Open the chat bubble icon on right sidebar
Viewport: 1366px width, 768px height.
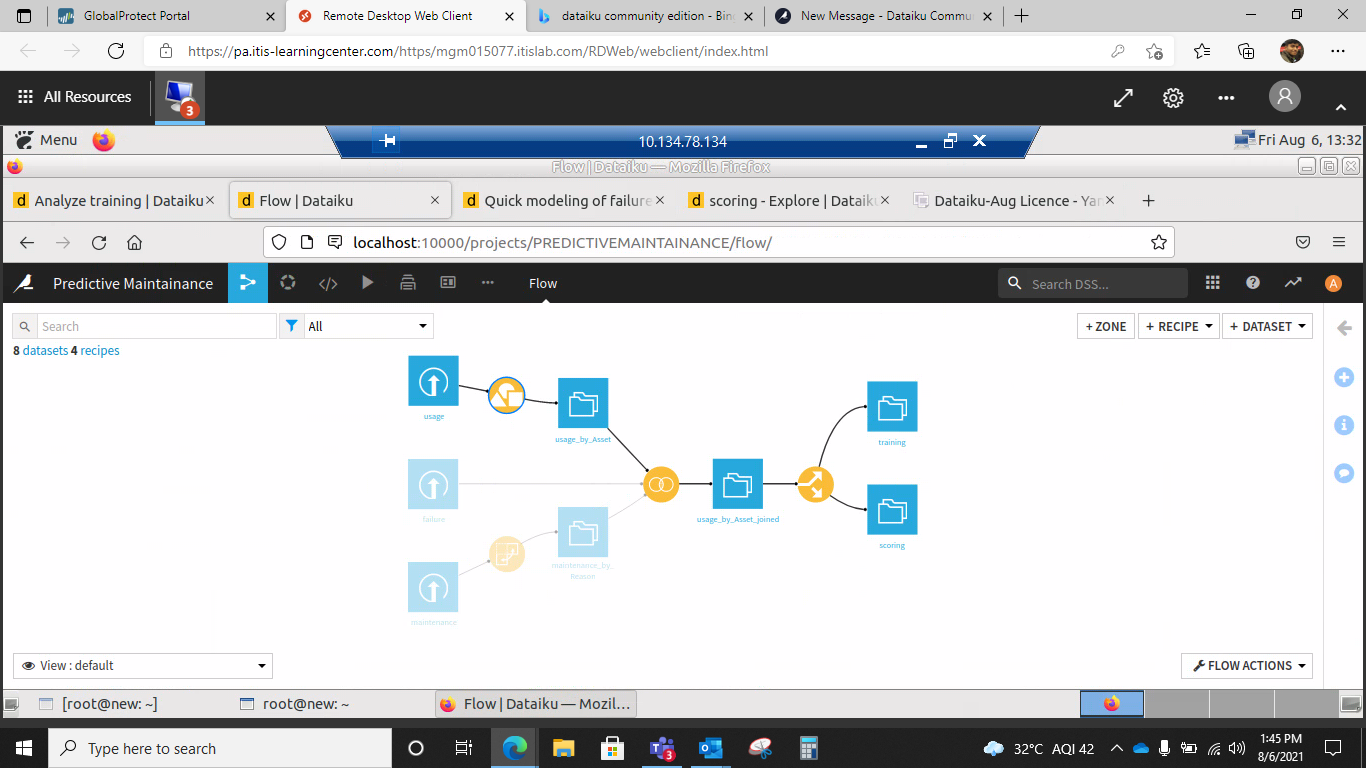click(1343, 473)
